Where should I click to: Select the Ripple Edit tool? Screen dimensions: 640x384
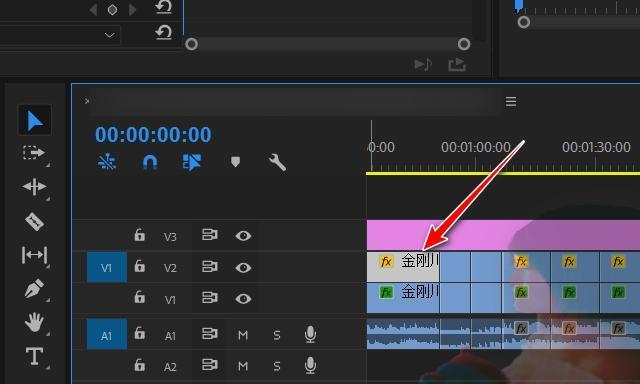pyautogui.click(x=34, y=187)
